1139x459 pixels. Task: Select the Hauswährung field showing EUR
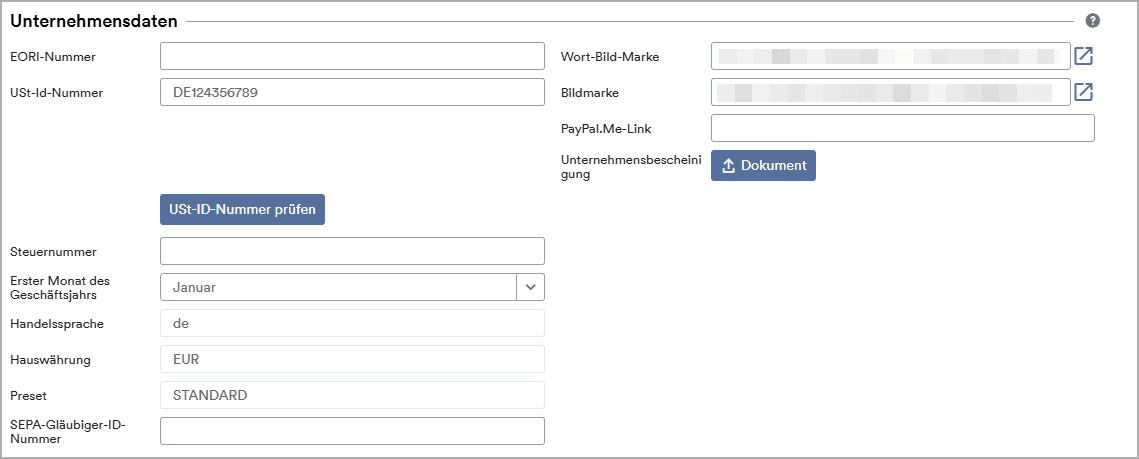[x=352, y=359]
